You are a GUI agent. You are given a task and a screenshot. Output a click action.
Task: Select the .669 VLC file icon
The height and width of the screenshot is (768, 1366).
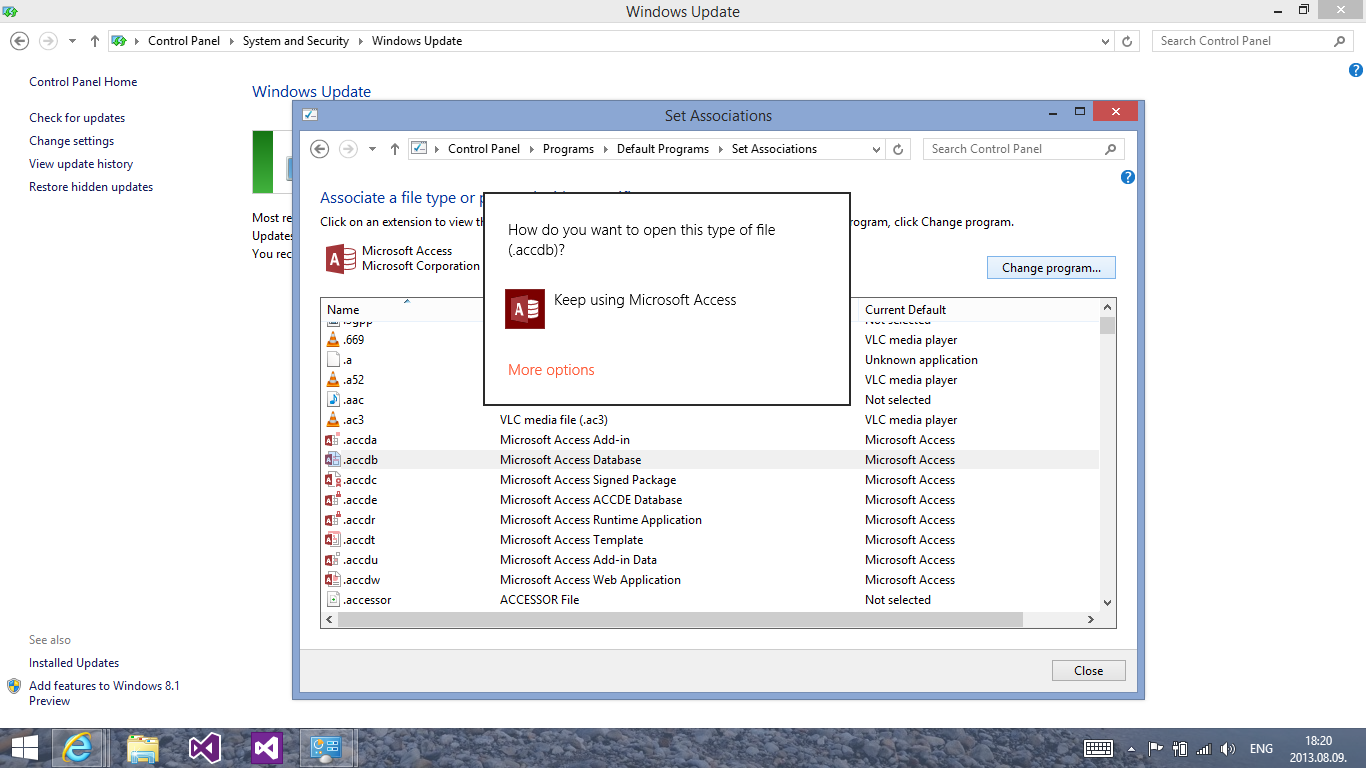(333, 340)
